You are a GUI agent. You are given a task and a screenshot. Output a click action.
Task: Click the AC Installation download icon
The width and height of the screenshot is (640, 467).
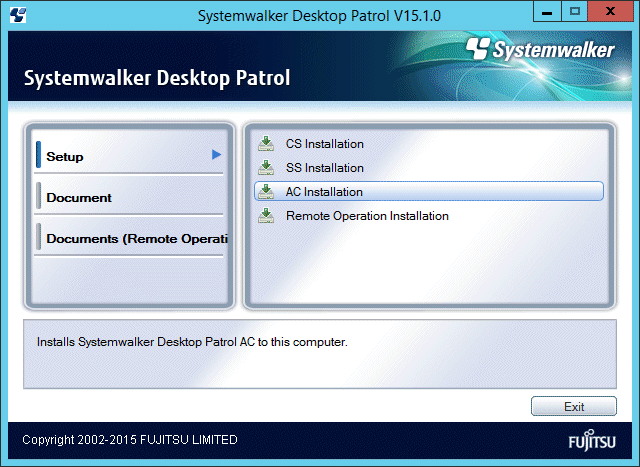[x=266, y=192]
